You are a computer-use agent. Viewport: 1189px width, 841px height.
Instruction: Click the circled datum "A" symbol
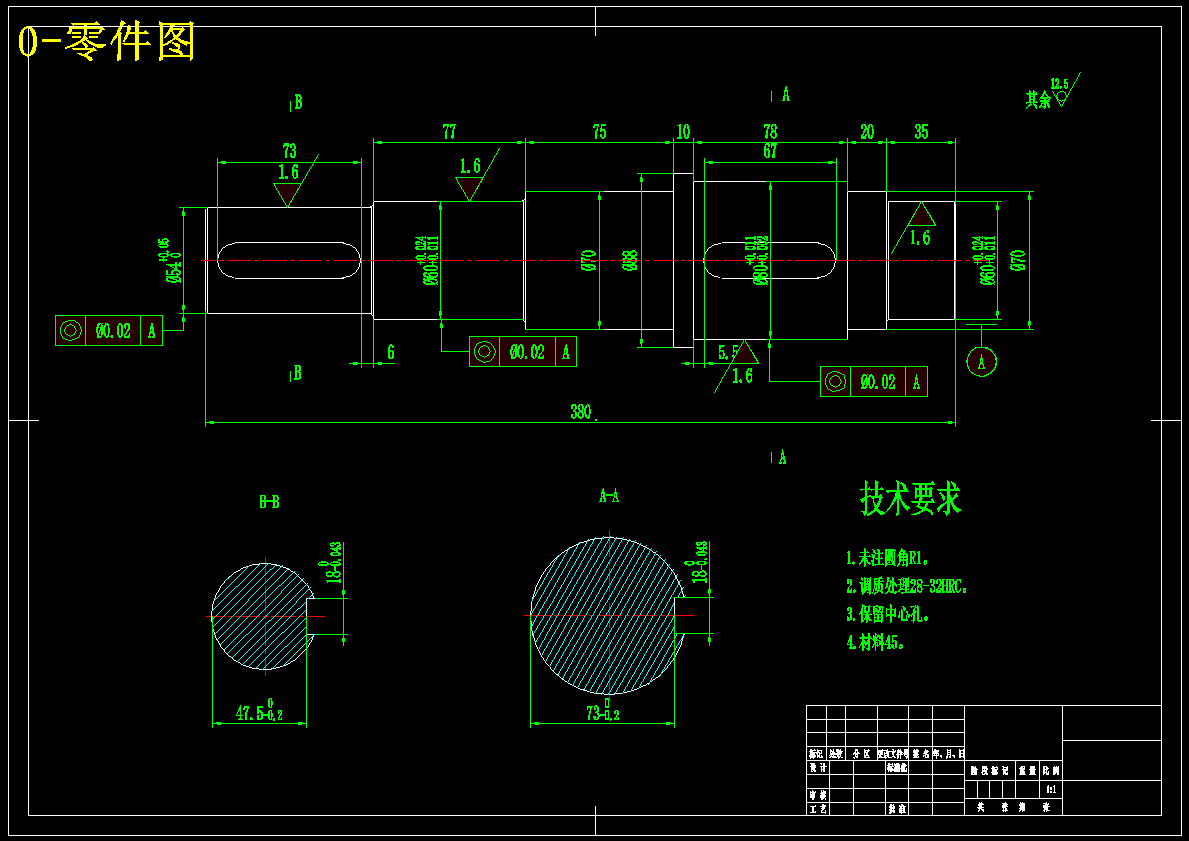982,362
